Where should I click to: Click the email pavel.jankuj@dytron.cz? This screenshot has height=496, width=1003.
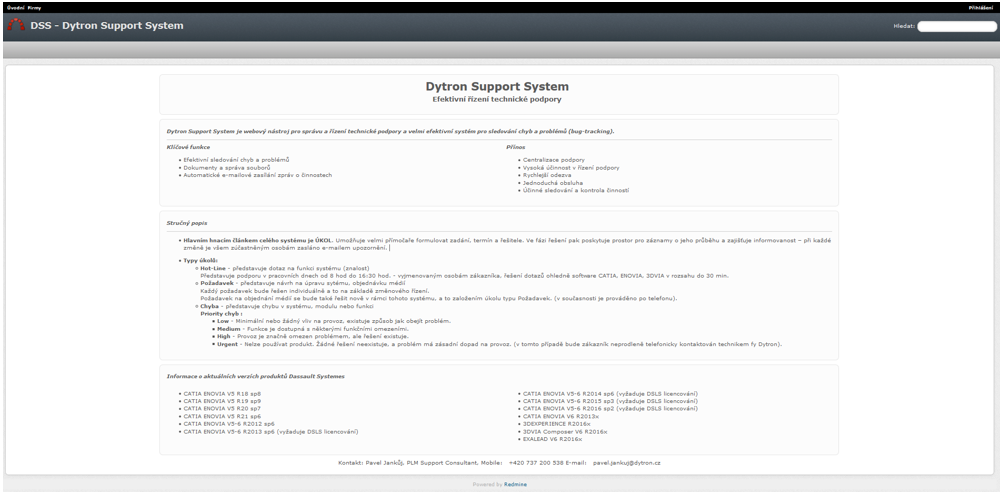tap(626, 462)
